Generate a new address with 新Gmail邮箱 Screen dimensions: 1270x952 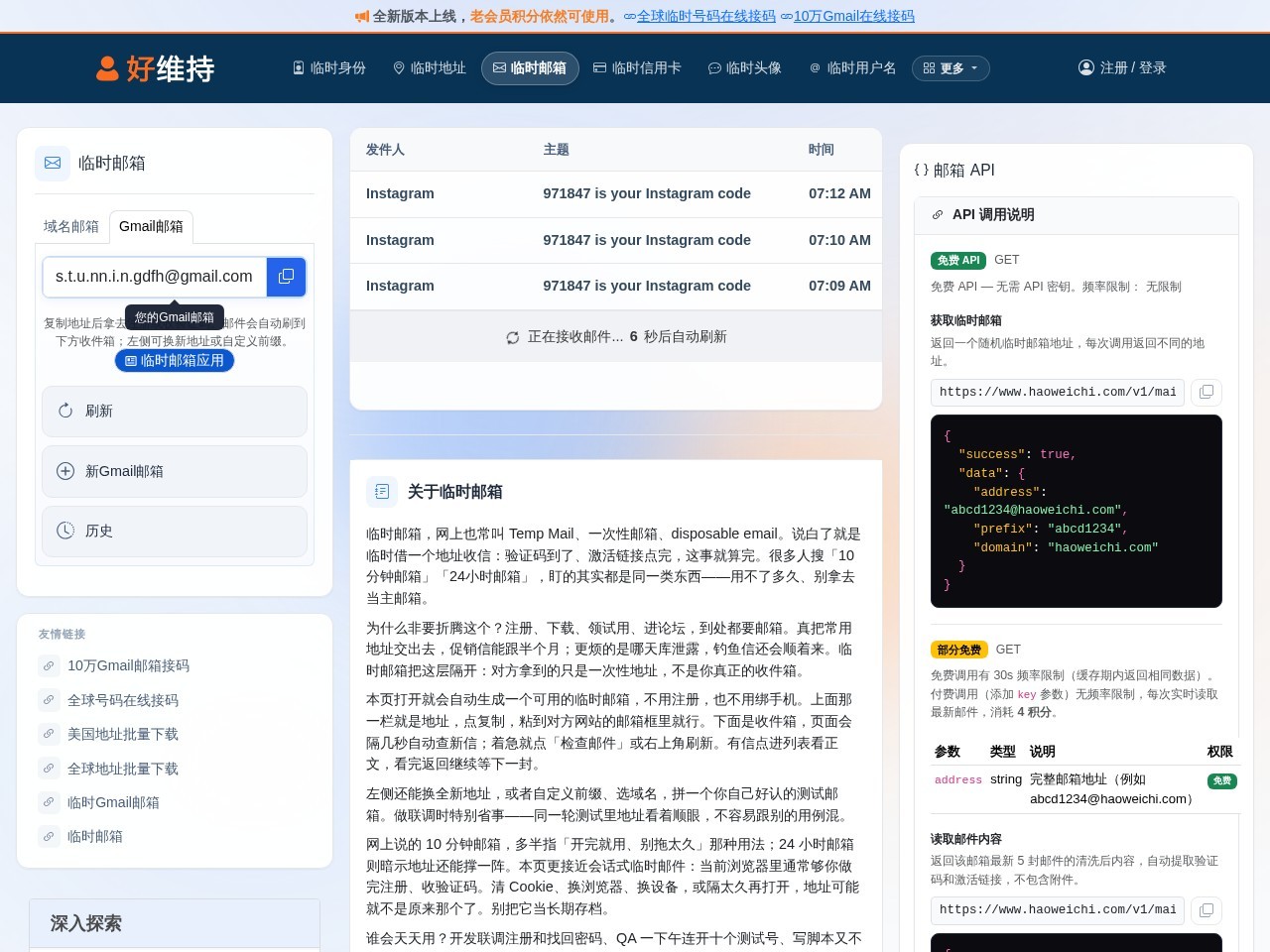click(x=175, y=472)
